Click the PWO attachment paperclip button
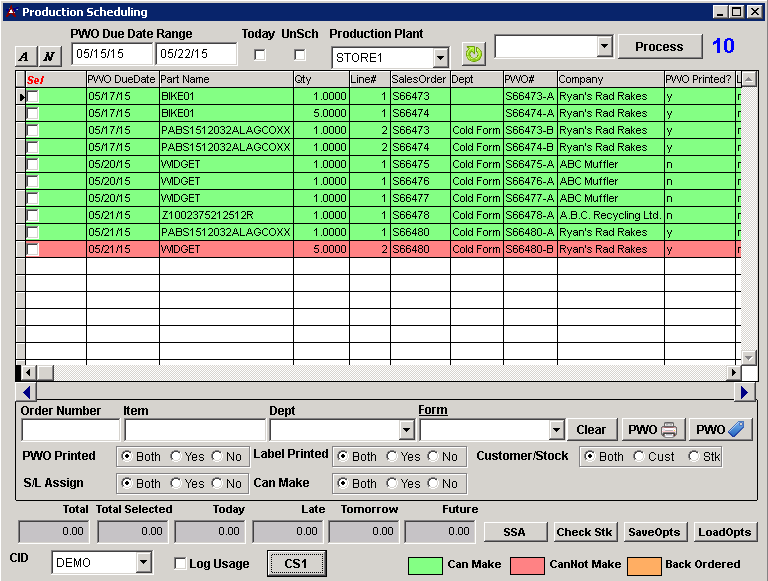768x581 pixels. pos(719,429)
